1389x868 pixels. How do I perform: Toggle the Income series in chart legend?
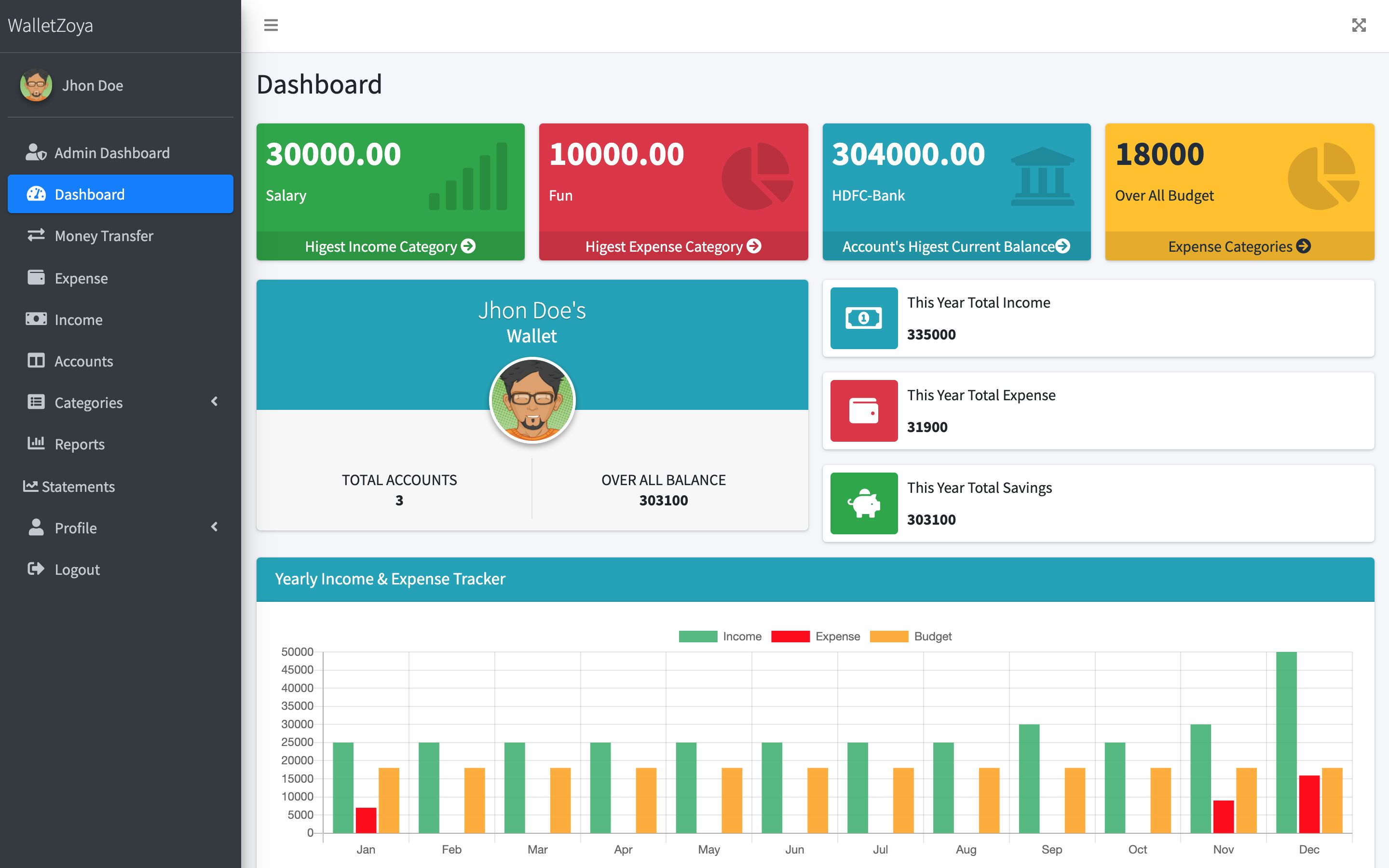pyautogui.click(x=720, y=636)
